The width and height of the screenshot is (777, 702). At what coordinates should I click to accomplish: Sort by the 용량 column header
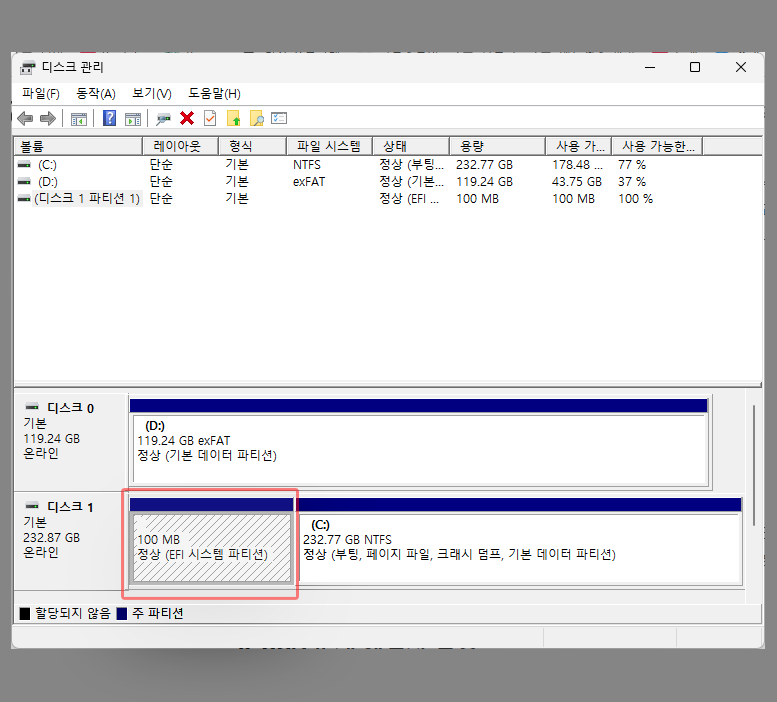click(x=498, y=146)
